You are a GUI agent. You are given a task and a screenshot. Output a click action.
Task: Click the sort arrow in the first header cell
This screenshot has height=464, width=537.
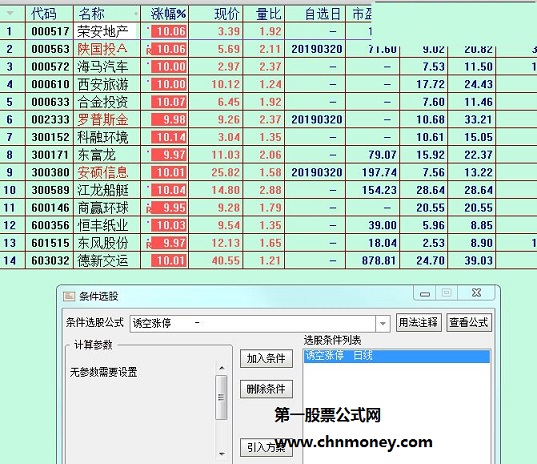point(10,13)
